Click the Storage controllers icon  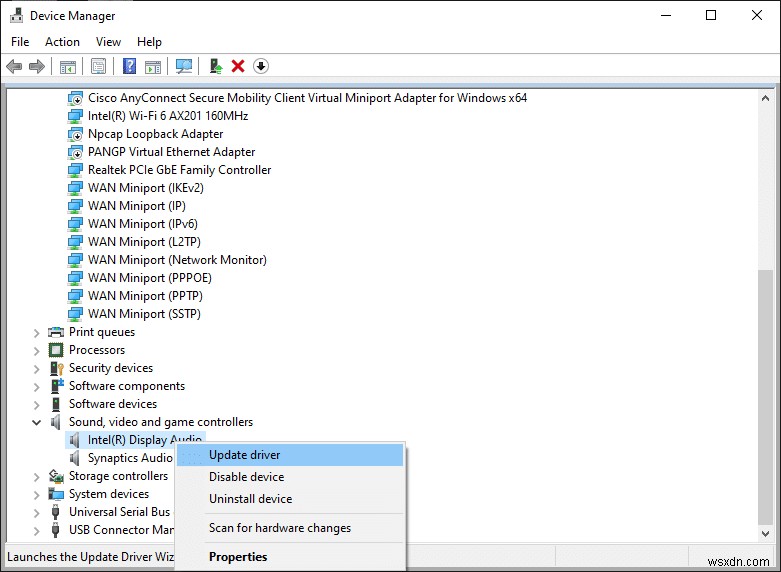[56, 476]
